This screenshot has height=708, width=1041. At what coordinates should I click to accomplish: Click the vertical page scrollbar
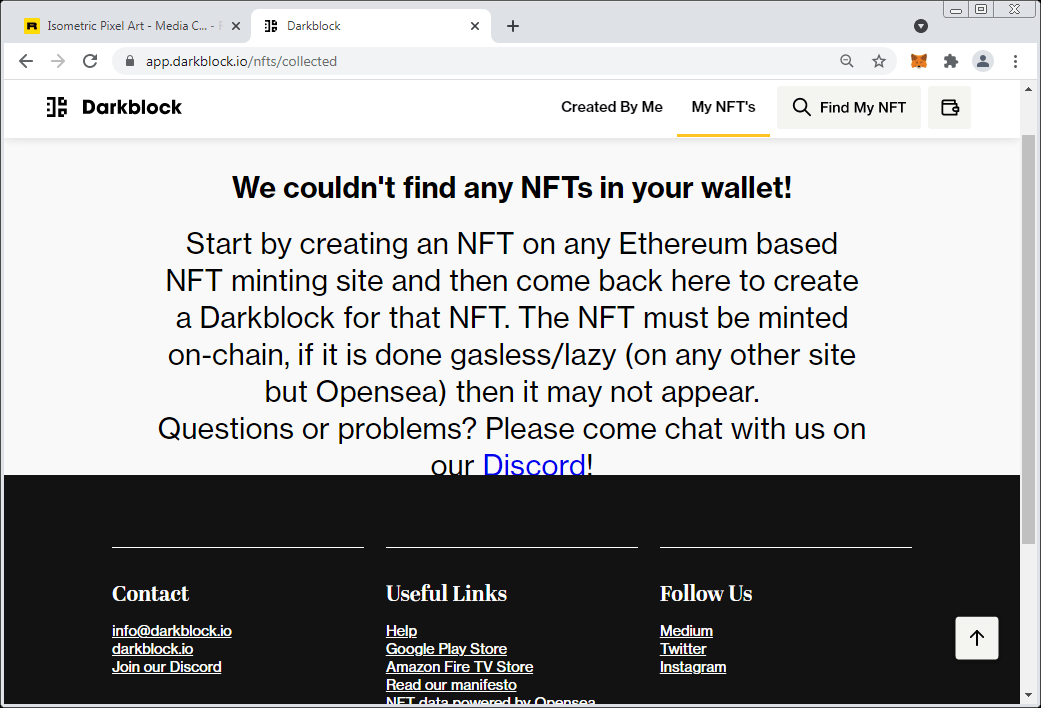[1028, 339]
